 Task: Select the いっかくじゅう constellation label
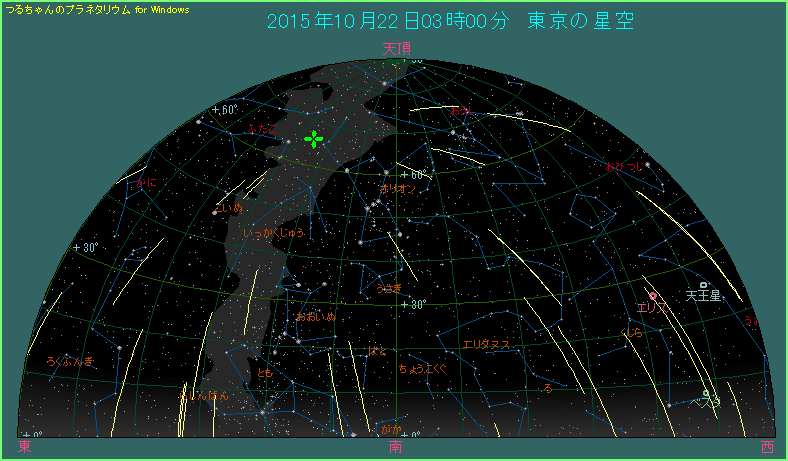click(273, 233)
